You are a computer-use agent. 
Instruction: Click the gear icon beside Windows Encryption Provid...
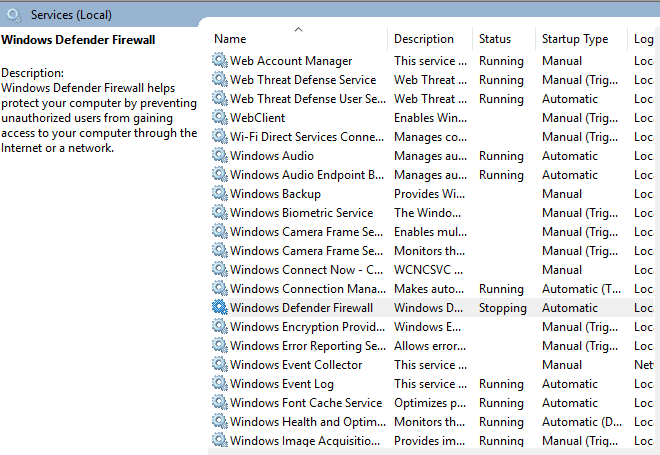(x=220, y=326)
